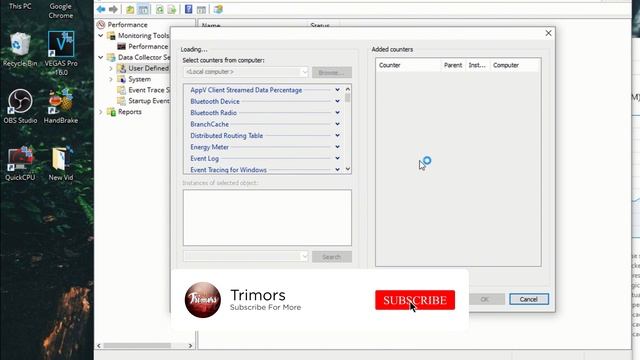Click the Computer column header
640x360 pixels.
tap(515, 65)
